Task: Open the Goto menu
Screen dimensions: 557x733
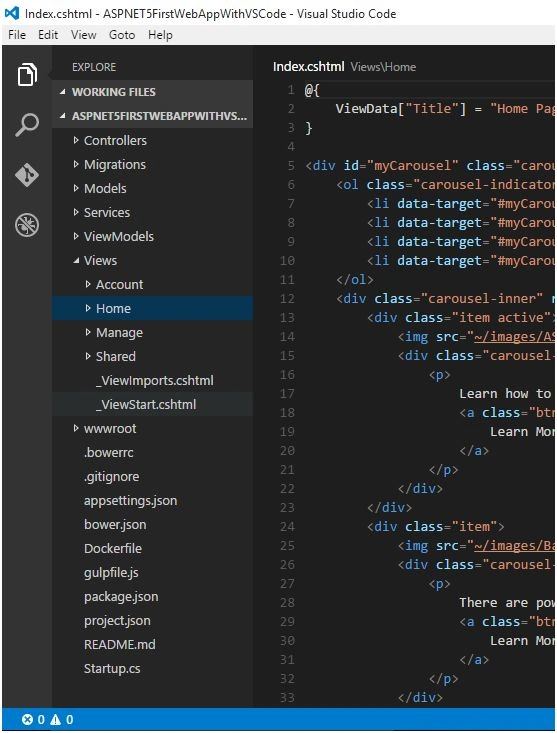Action: (x=122, y=35)
